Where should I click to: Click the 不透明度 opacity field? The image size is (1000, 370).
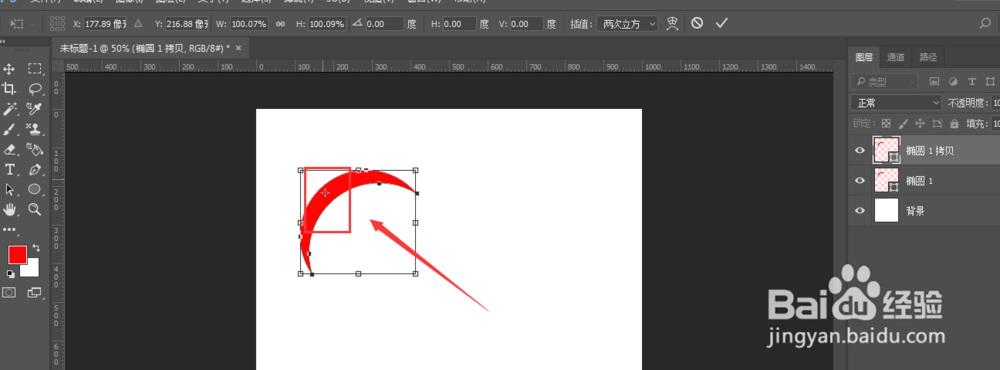[996, 102]
